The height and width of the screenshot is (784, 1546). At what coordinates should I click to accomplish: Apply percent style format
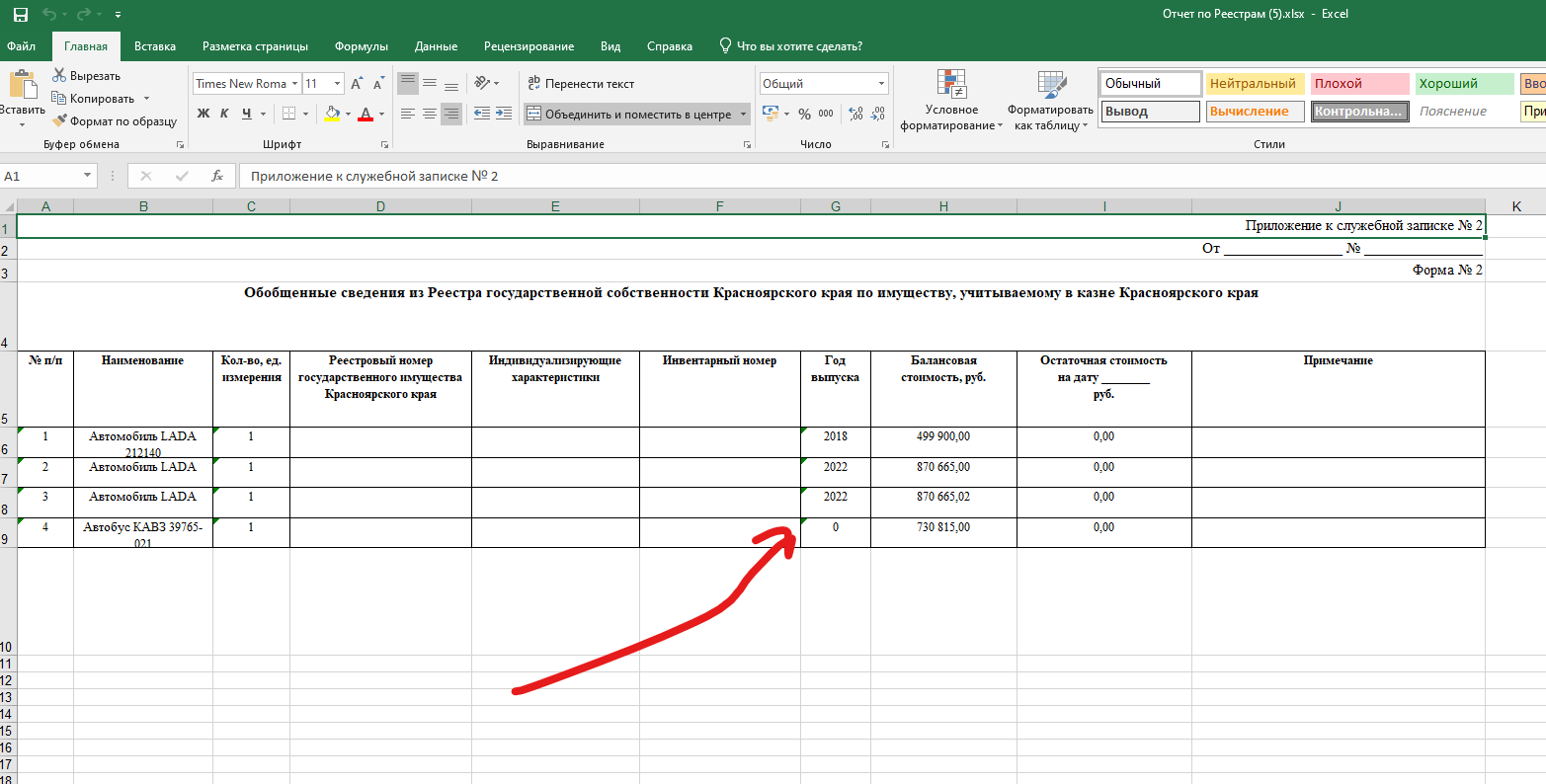point(804,114)
